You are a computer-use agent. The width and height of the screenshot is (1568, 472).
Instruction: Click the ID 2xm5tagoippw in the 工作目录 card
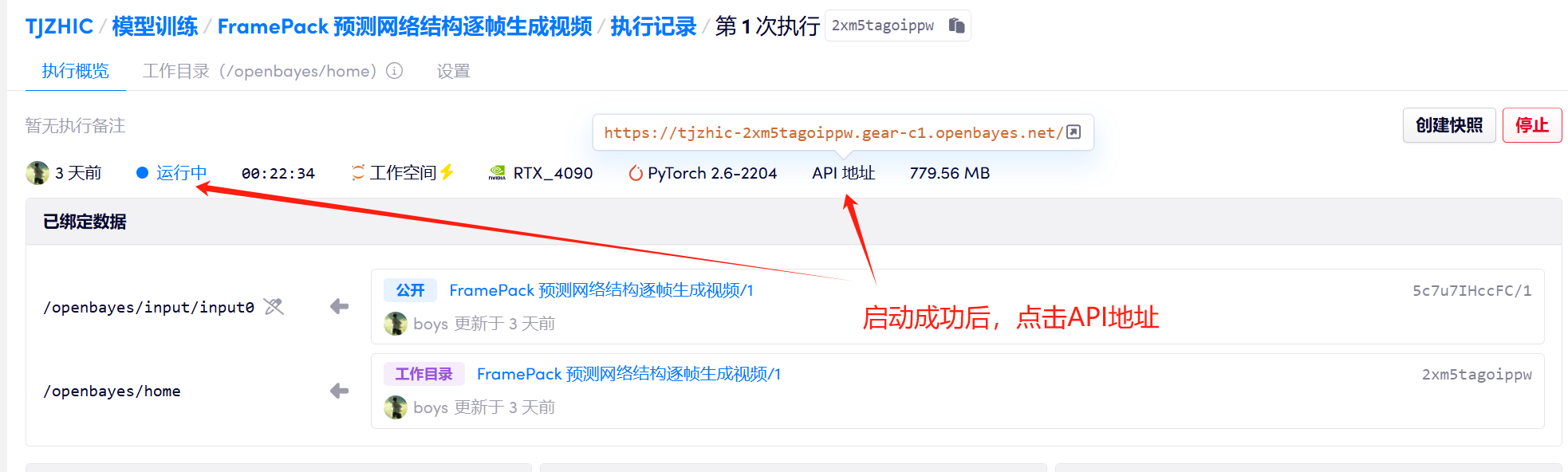pyautogui.click(x=1477, y=374)
